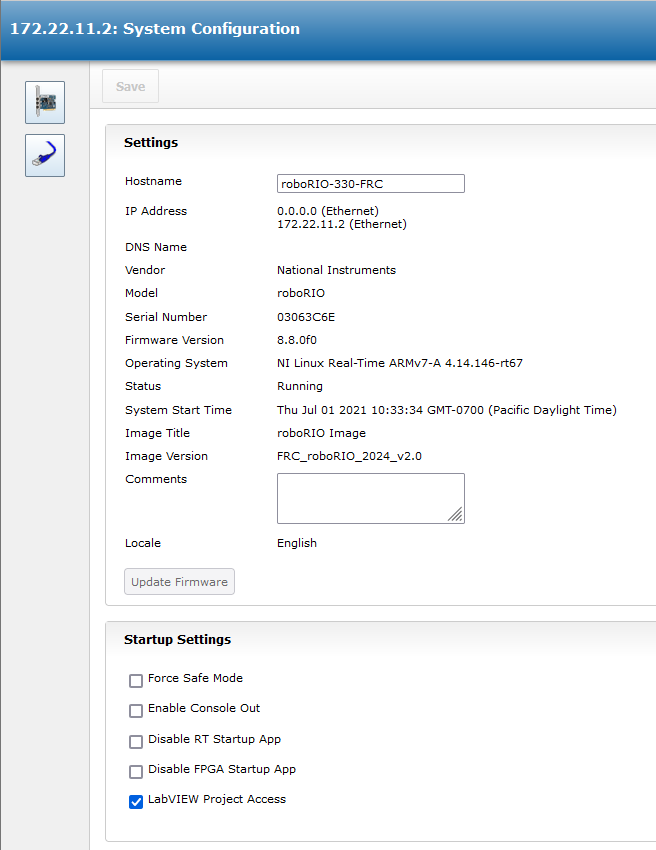Image resolution: width=656 pixels, height=850 pixels.
Task: Click the Startup Settings section header
Action: [x=177, y=640]
